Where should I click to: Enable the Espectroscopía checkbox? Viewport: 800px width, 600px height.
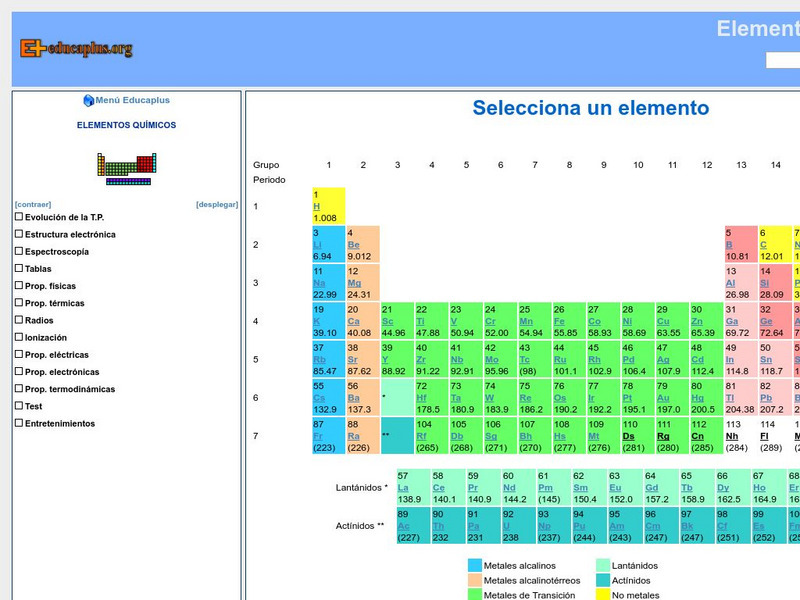coord(18,251)
